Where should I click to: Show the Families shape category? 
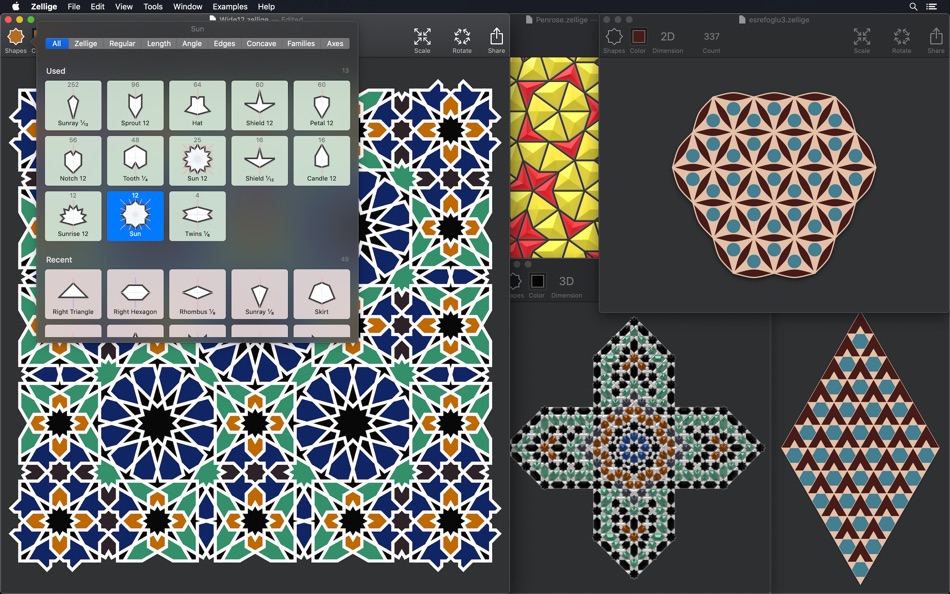[x=301, y=44]
